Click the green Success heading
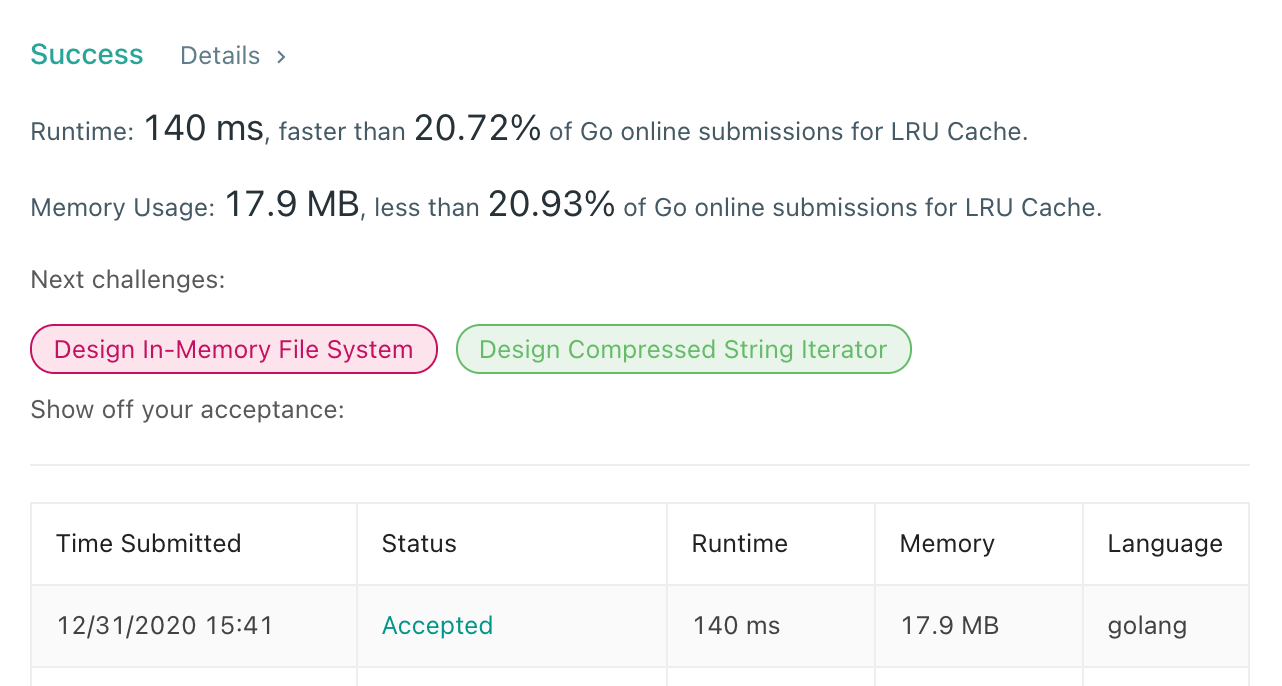1282x686 pixels. 87,55
